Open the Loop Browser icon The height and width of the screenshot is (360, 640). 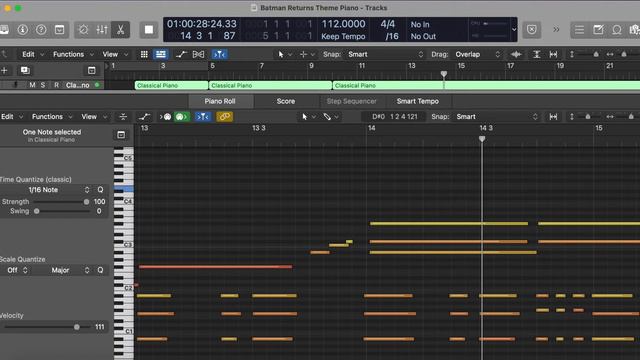(x=617, y=29)
